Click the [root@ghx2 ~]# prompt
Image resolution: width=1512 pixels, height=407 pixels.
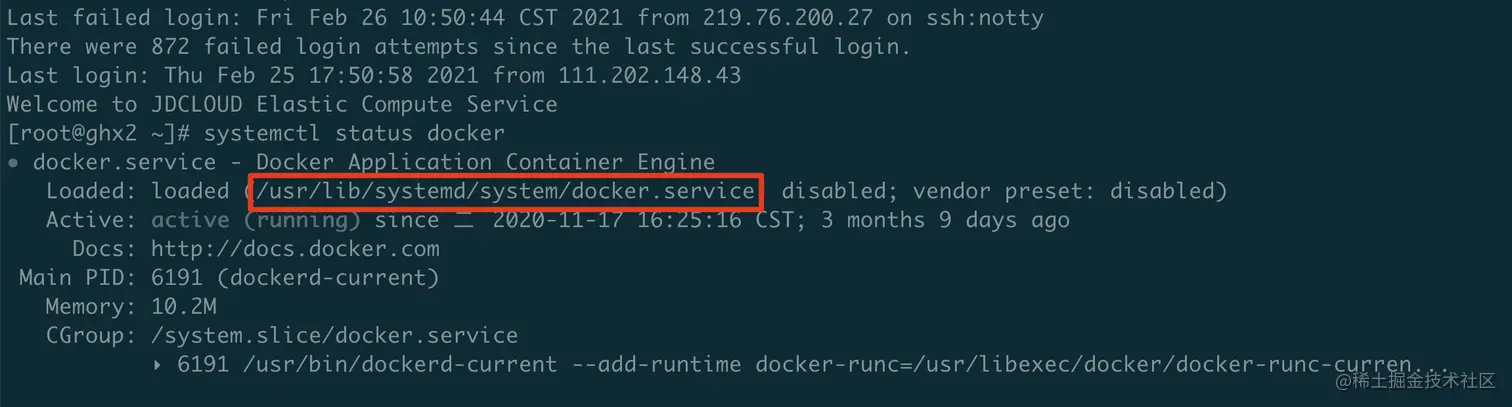(99, 133)
